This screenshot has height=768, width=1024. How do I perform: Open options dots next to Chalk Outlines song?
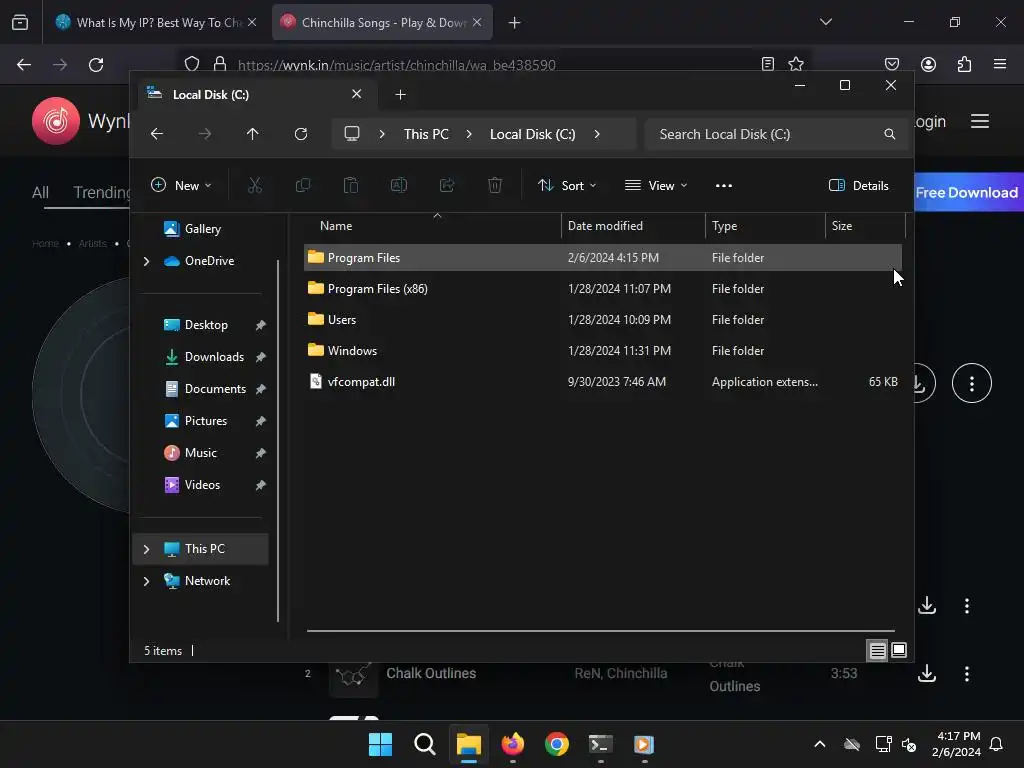click(x=967, y=673)
